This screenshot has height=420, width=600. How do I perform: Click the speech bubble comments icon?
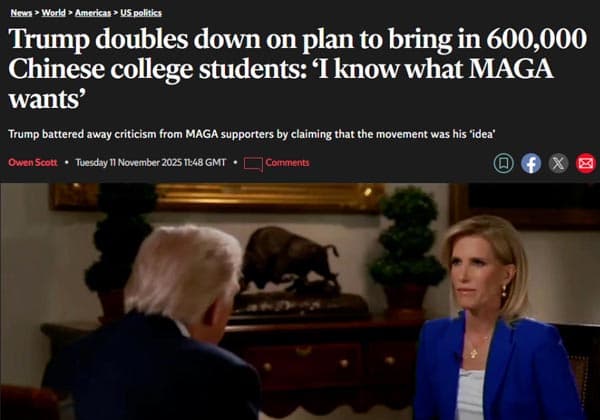[x=253, y=164]
